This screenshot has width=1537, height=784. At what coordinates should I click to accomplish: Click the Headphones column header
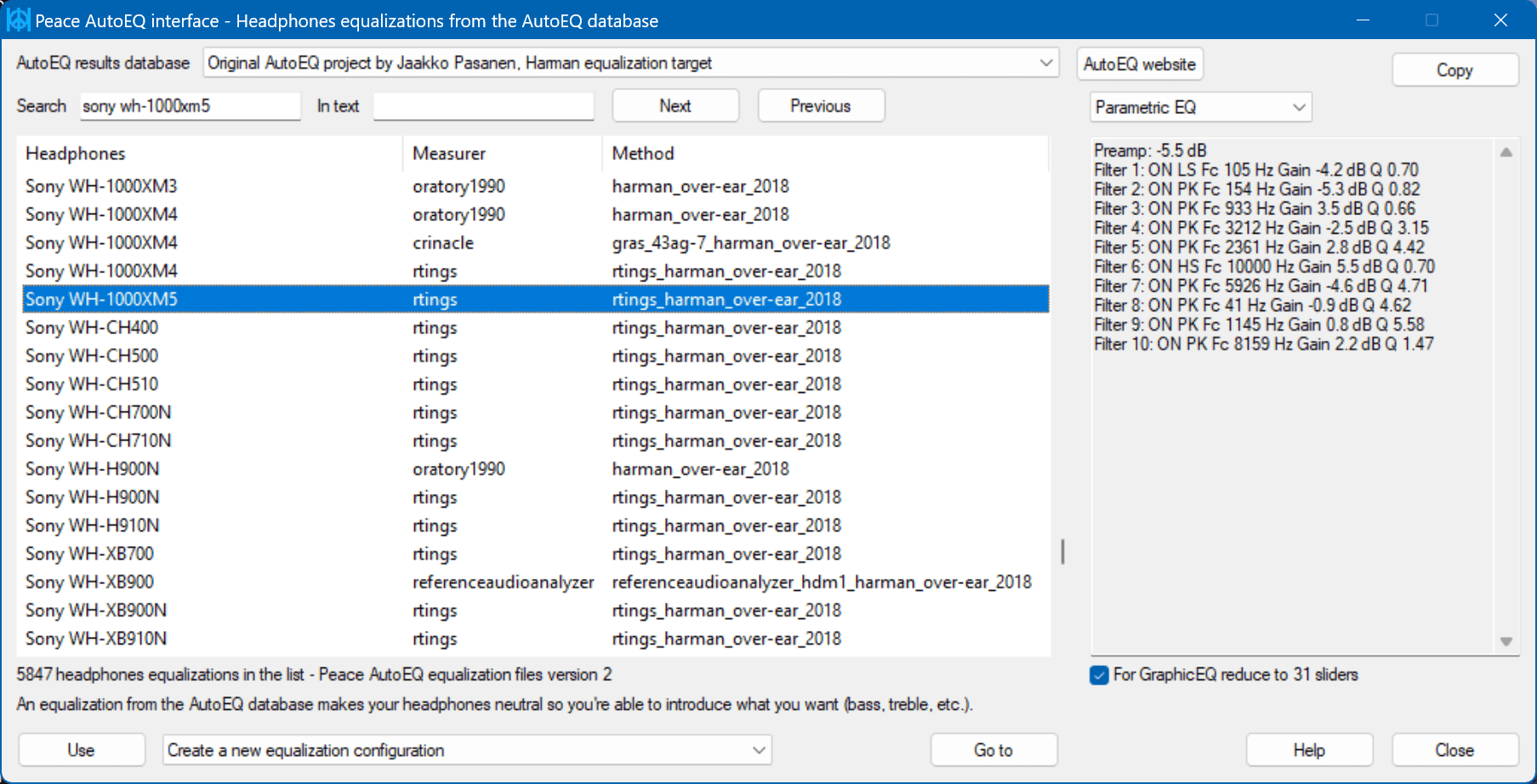77,154
